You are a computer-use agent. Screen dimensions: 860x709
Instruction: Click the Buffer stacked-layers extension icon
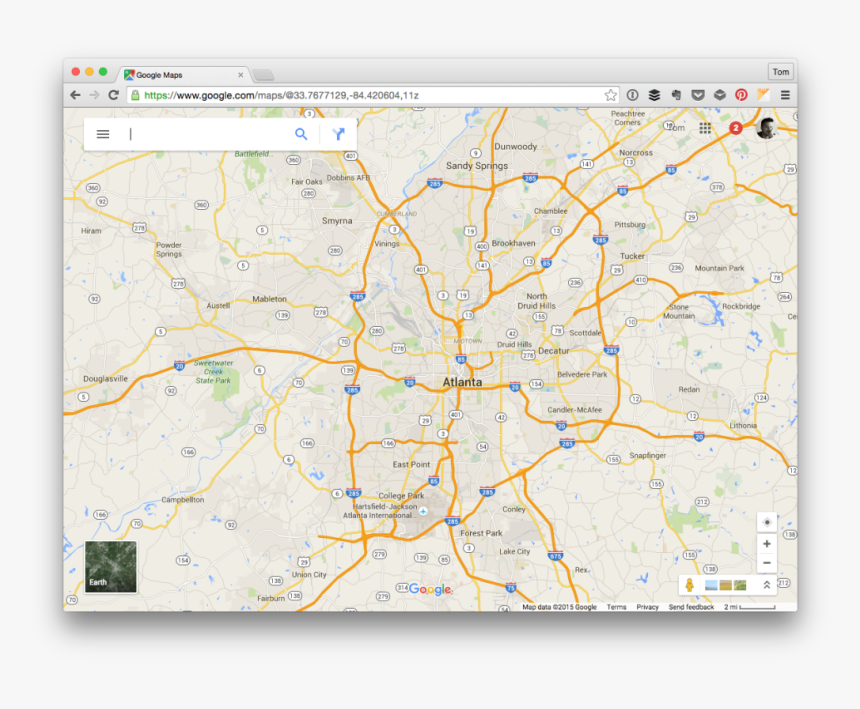click(654, 95)
